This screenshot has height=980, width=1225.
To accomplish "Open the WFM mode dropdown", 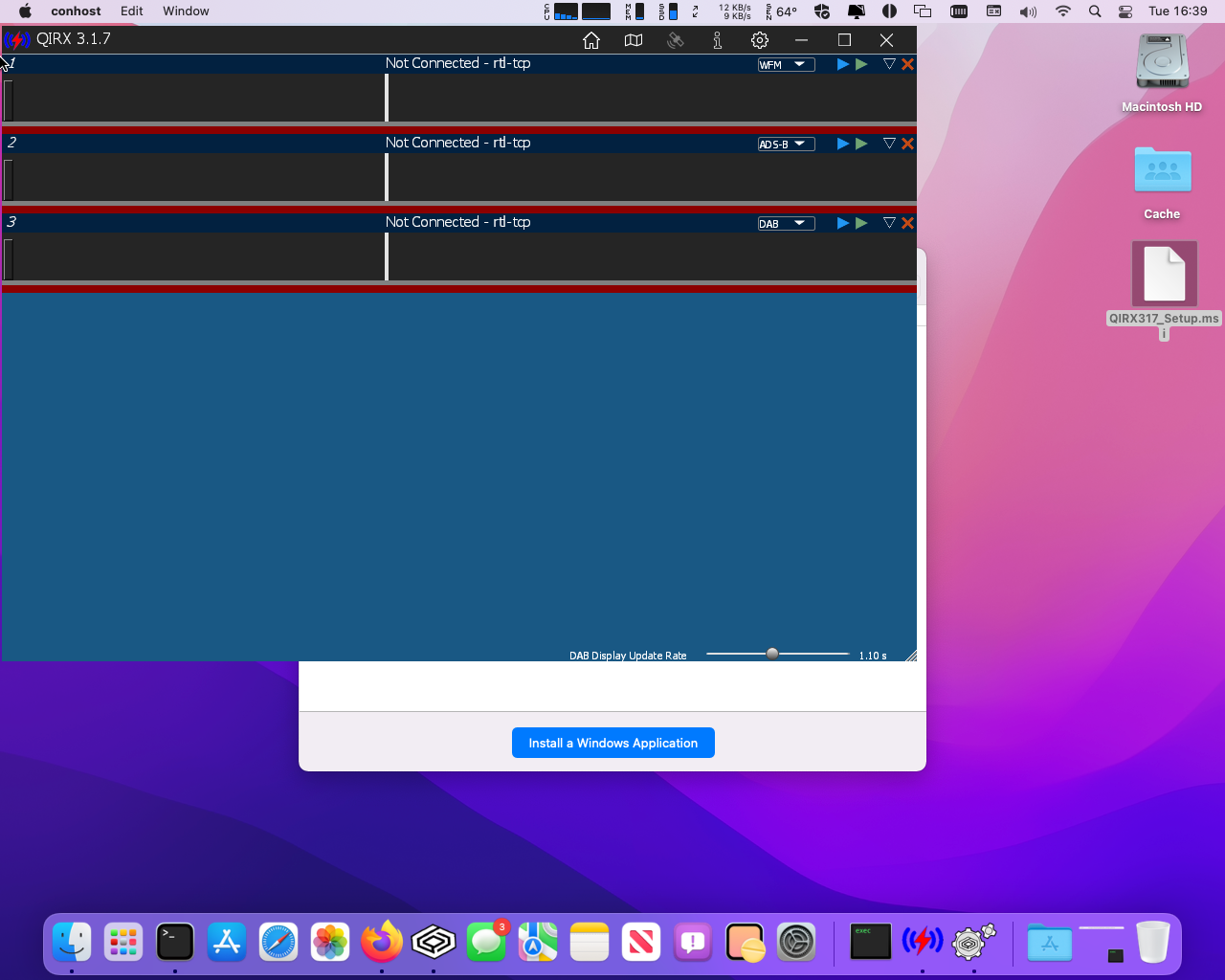I will click(x=786, y=64).
